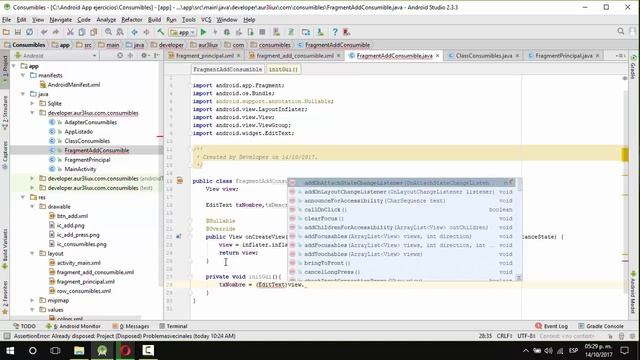Open File Explorer from taskbar
This screenshot has width=640, height=360.
click(79, 350)
